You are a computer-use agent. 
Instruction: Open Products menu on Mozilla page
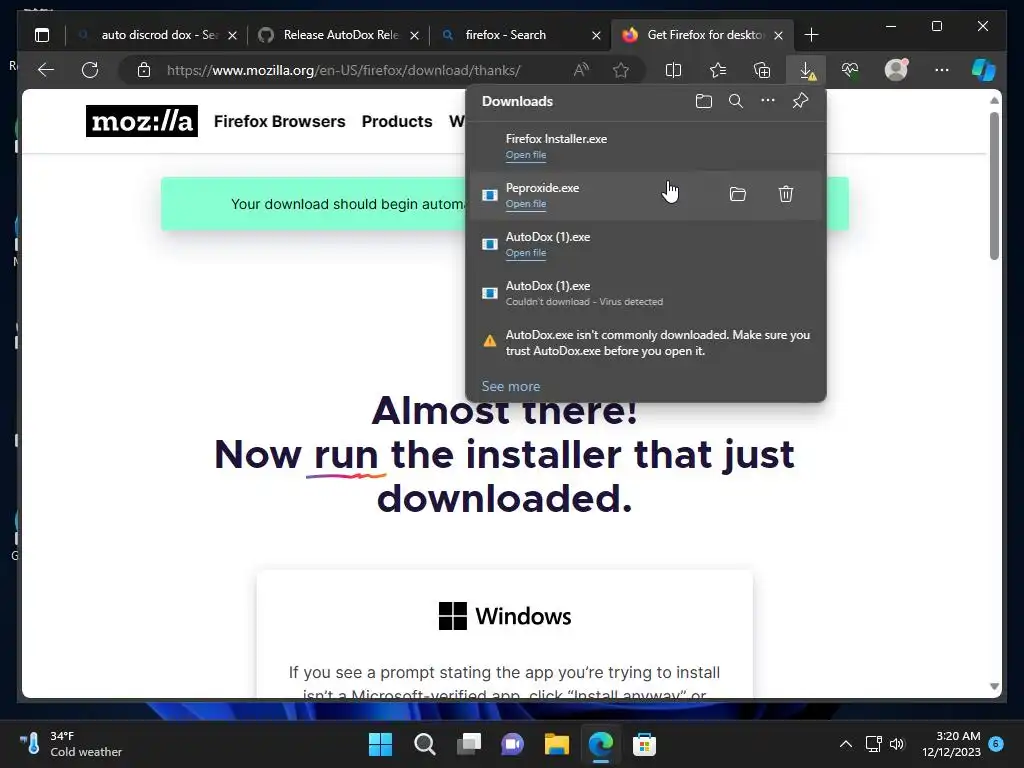tap(397, 121)
